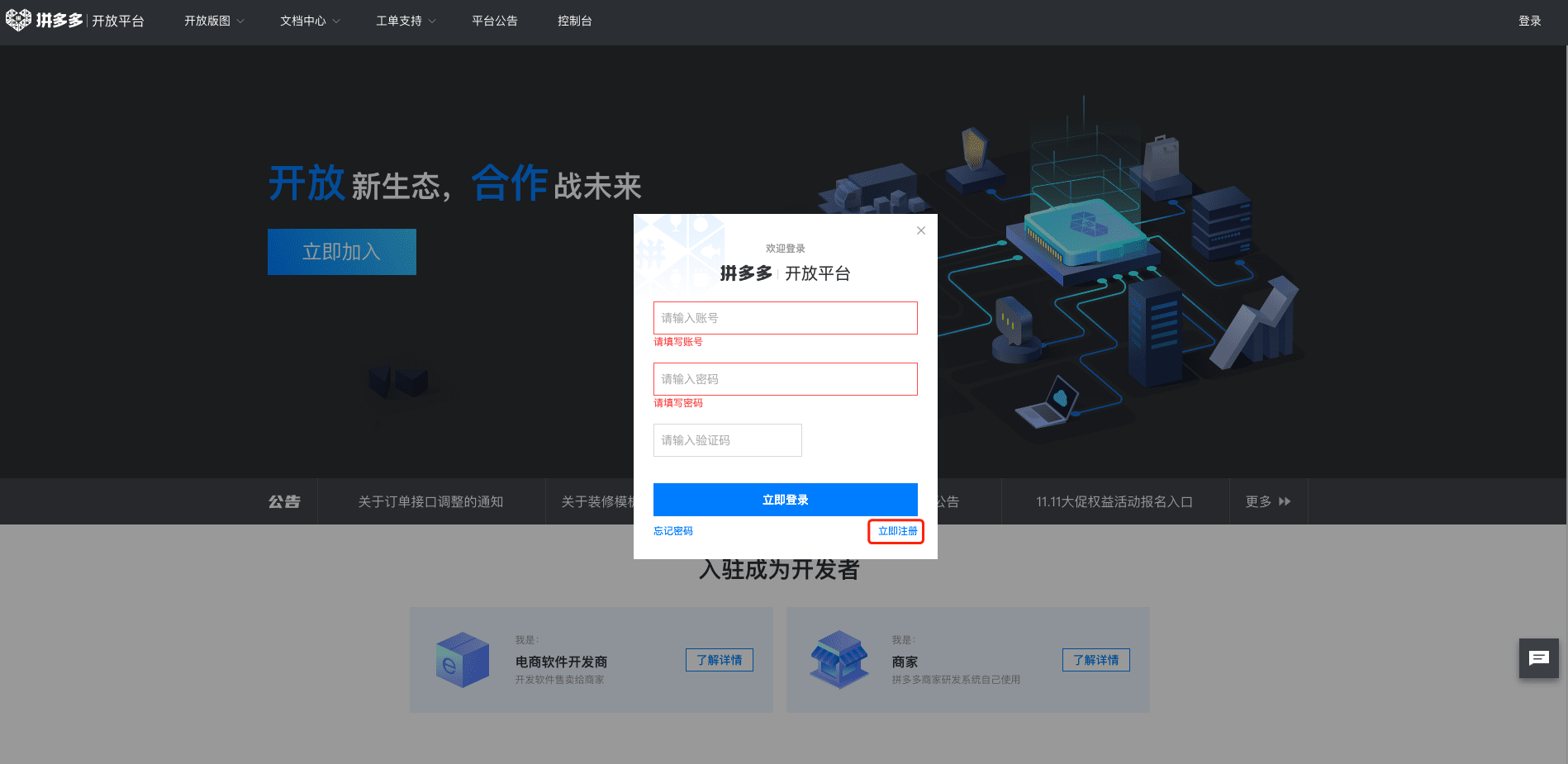Viewport: 1568px width, 764px height.
Task: Close the login dialog with X icon
Action: pyautogui.click(x=920, y=230)
